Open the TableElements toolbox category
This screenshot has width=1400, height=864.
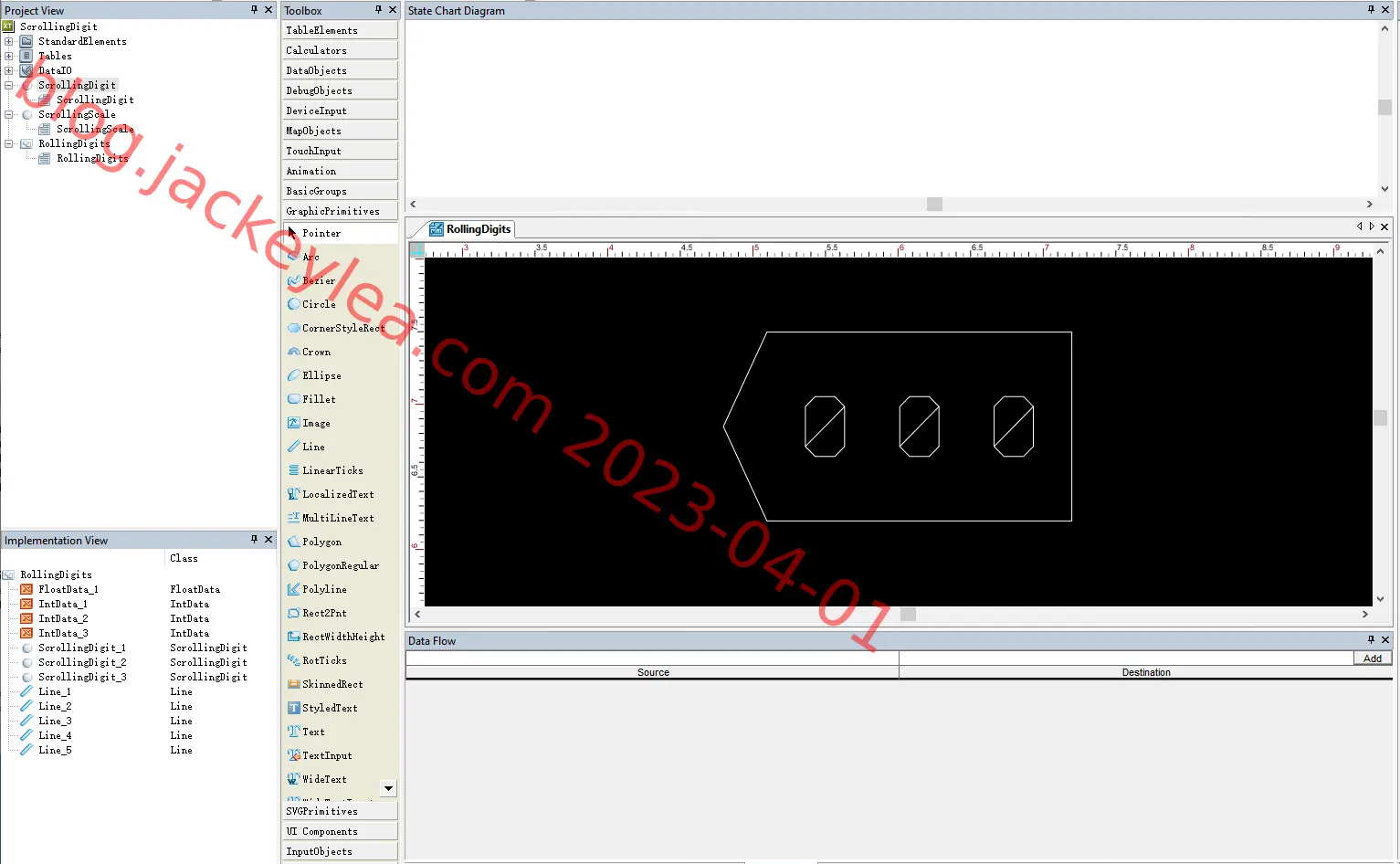(x=340, y=30)
